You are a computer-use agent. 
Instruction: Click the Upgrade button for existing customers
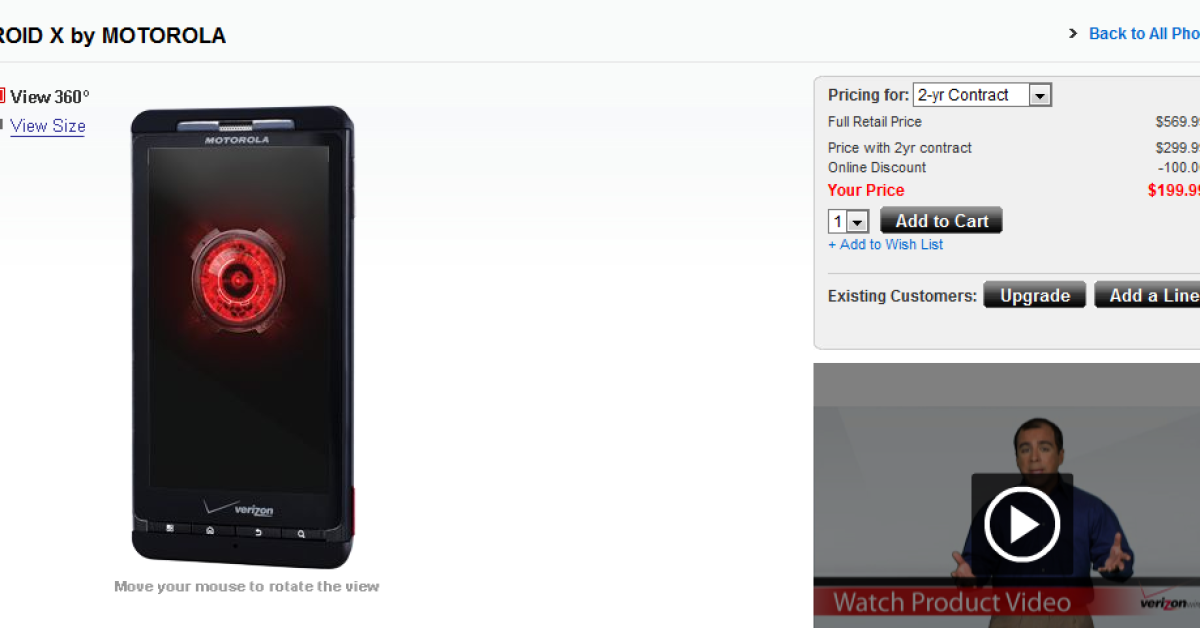[1035, 295]
